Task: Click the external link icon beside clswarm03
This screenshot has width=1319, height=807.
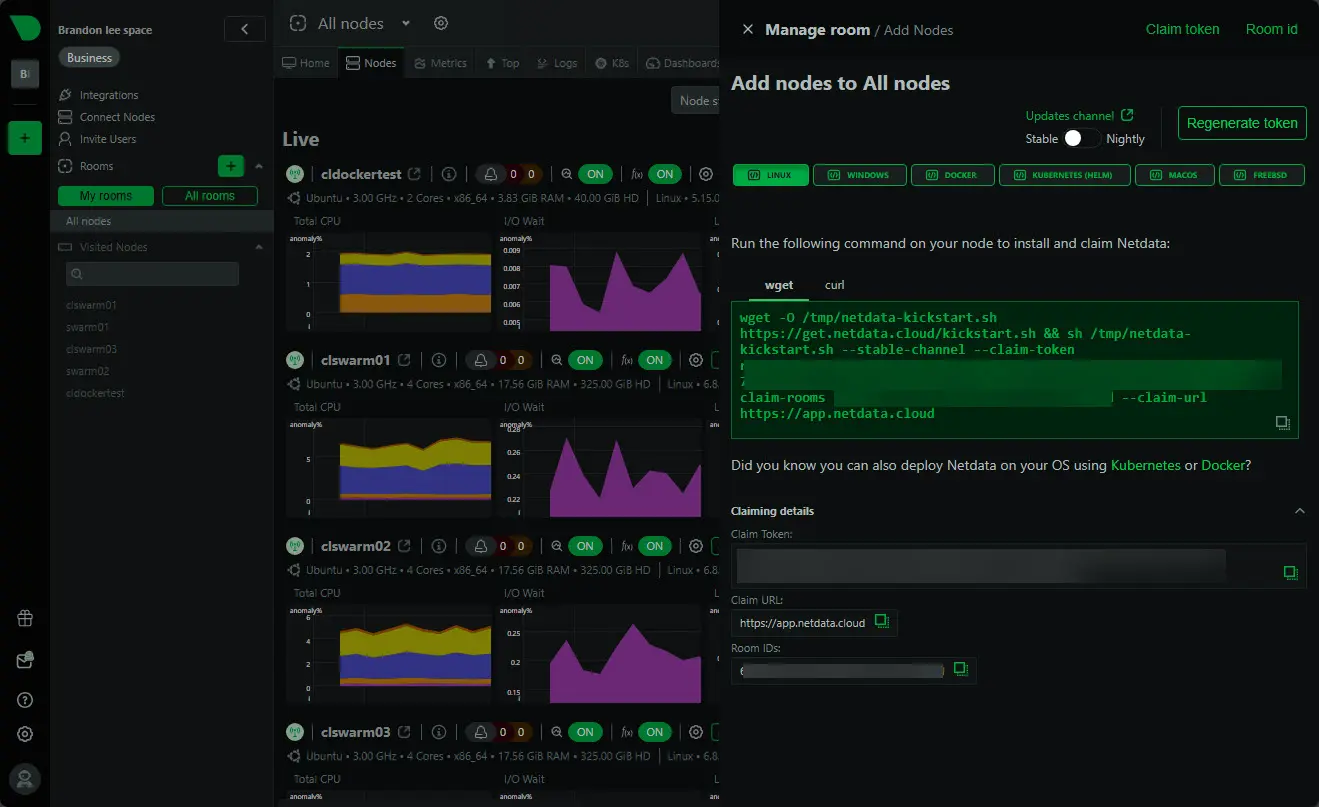Action: 404,732
